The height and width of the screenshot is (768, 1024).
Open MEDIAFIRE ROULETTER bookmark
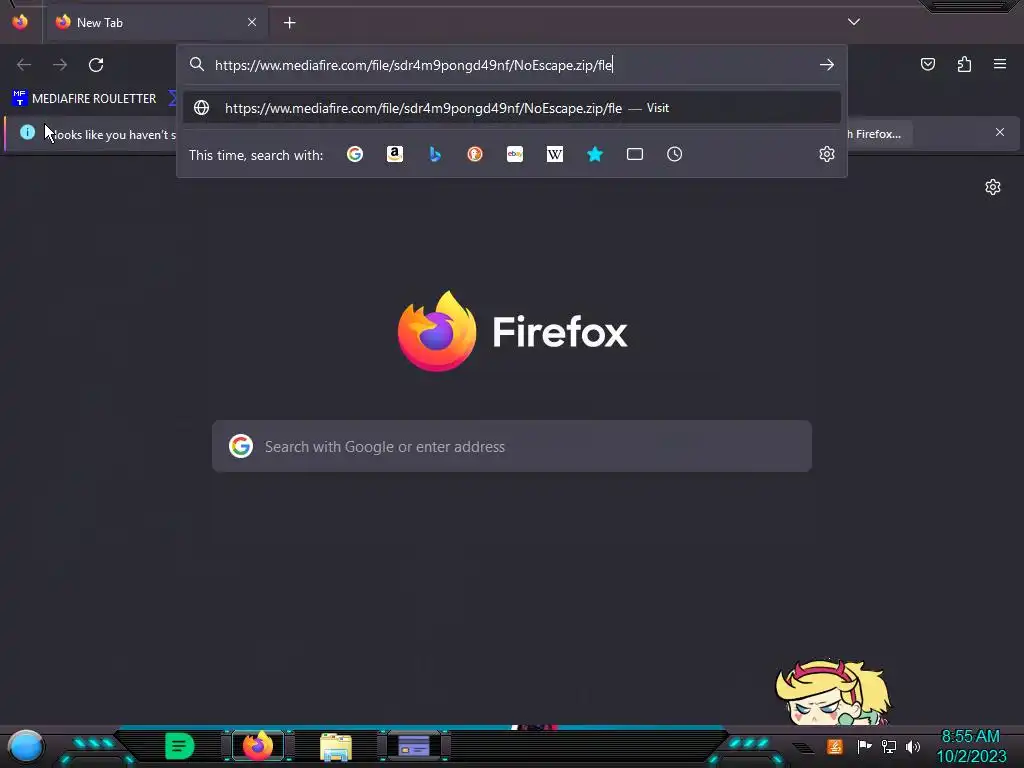pyautogui.click(x=84, y=99)
